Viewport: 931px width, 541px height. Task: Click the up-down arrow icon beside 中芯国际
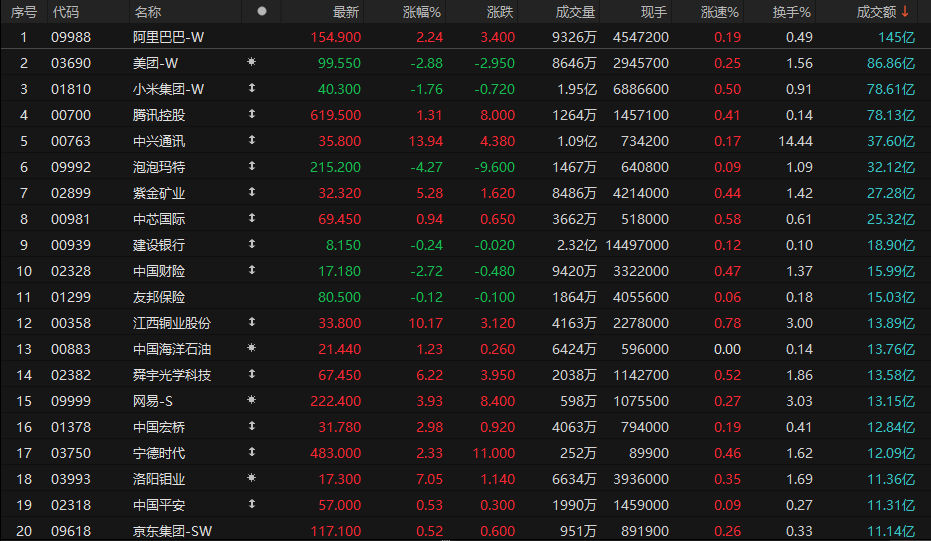[x=252, y=218]
